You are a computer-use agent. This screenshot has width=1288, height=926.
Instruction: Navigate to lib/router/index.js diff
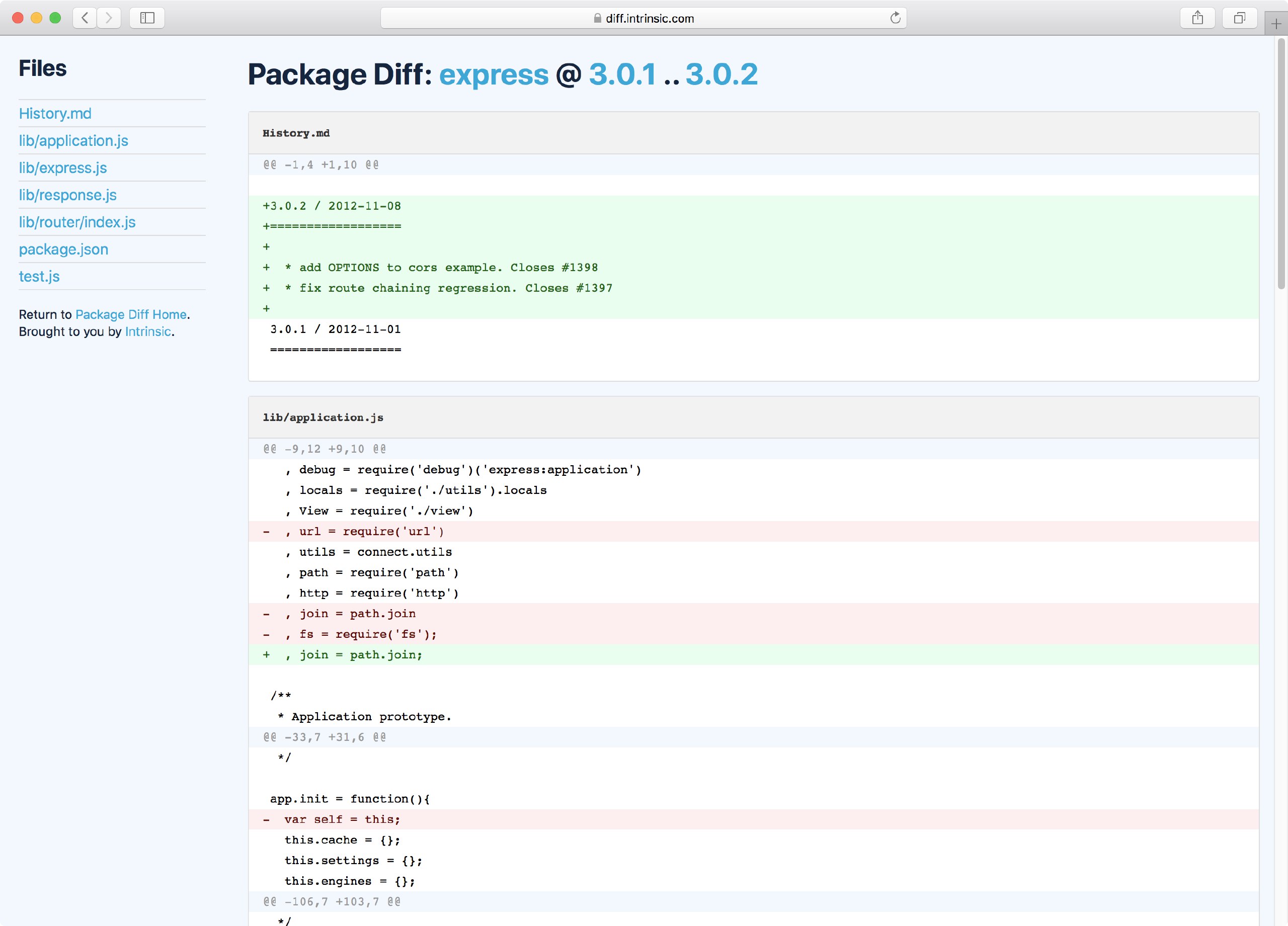click(x=77, y=222)
